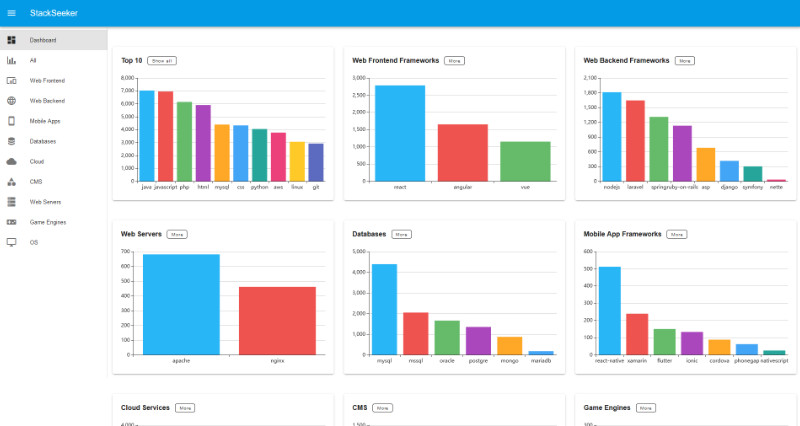Open the hamburger menu in header
800x426 pixels.
(11, 13)
